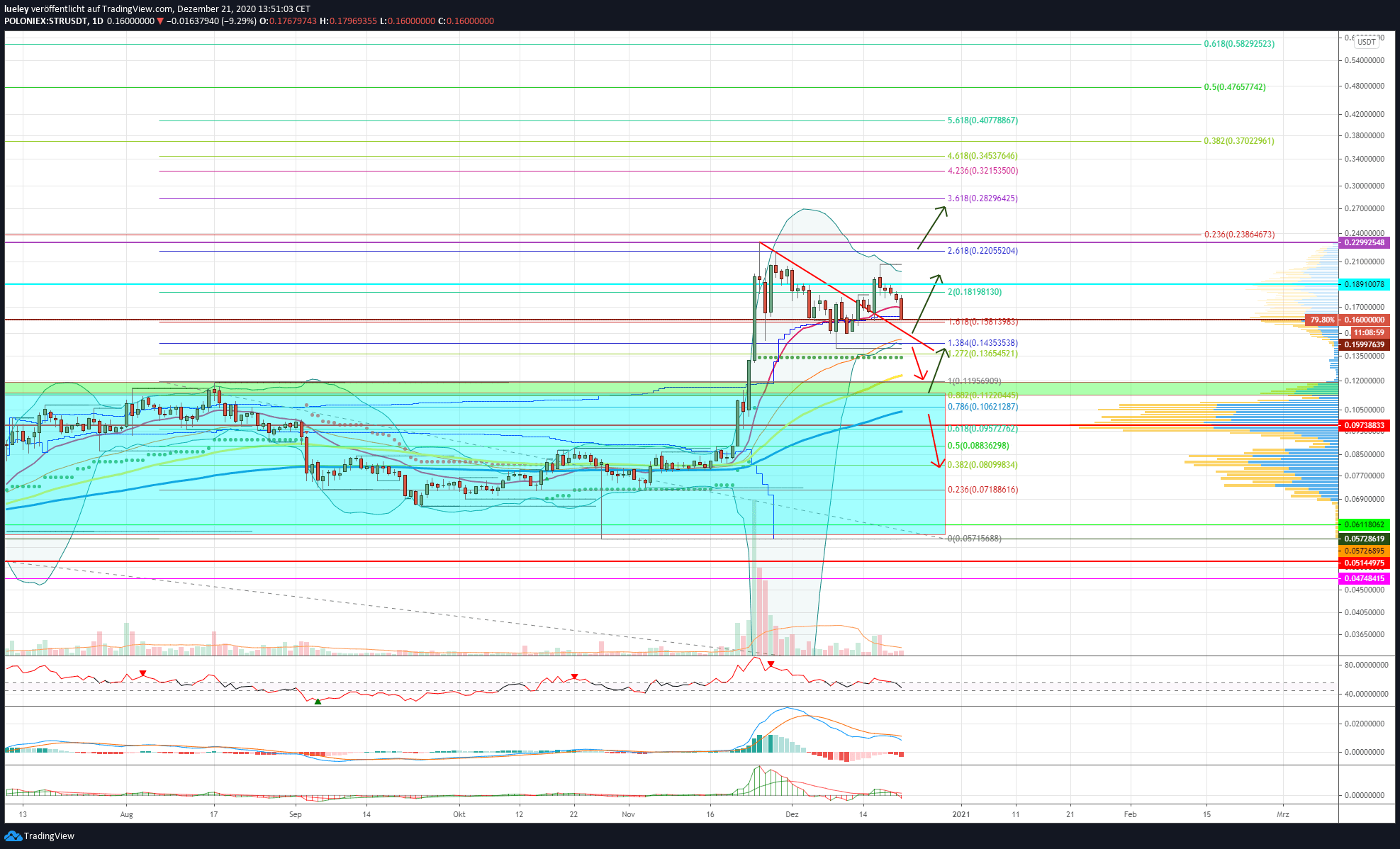Click the Sep date on the time axis
The image size is (1400, 849).
[295, 814]
